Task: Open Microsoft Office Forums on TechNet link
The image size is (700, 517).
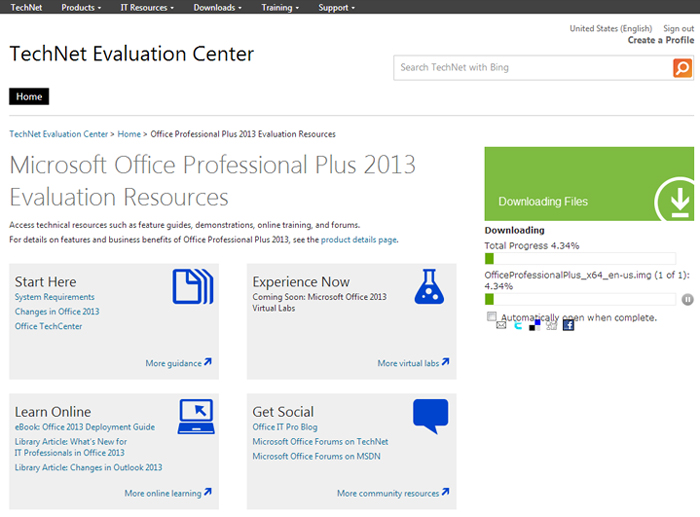Action: tap(320, 442)
